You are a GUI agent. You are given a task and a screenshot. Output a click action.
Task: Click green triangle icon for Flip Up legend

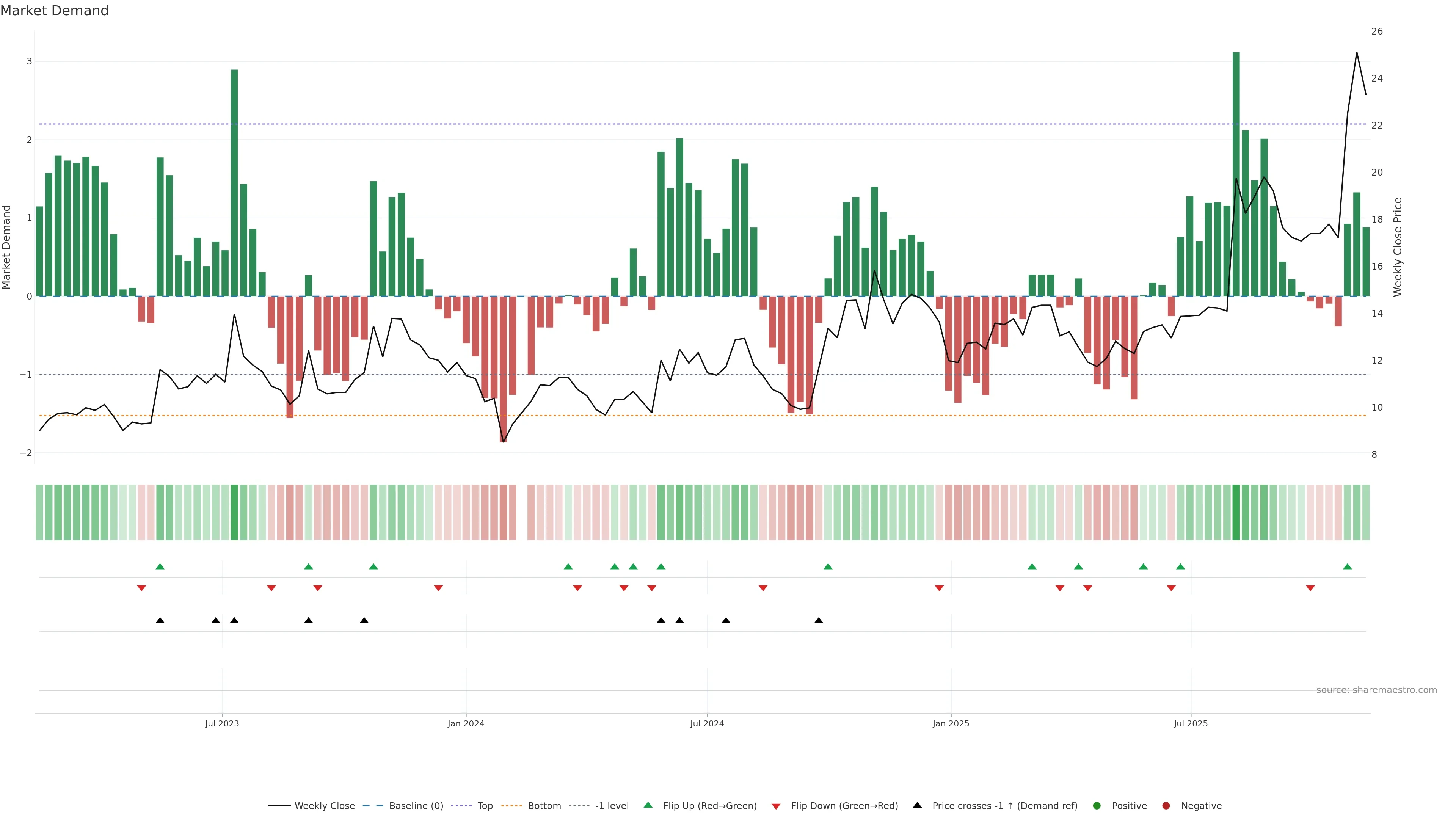648,805
